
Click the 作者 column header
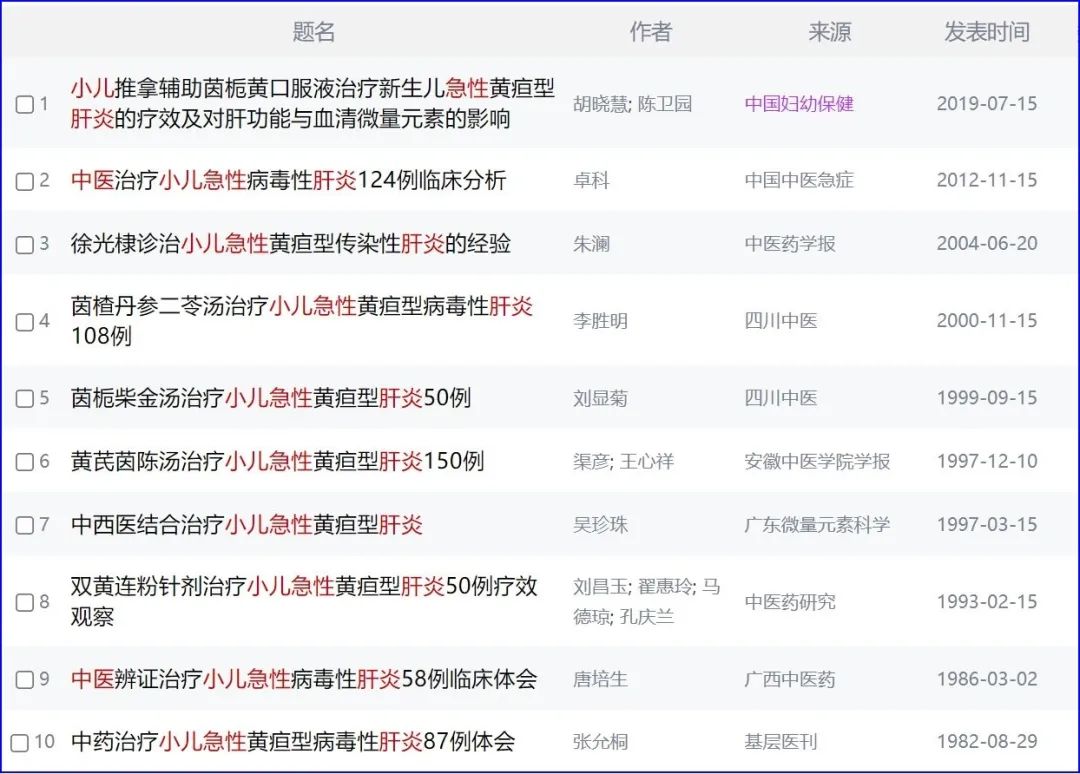click(652, 31)
